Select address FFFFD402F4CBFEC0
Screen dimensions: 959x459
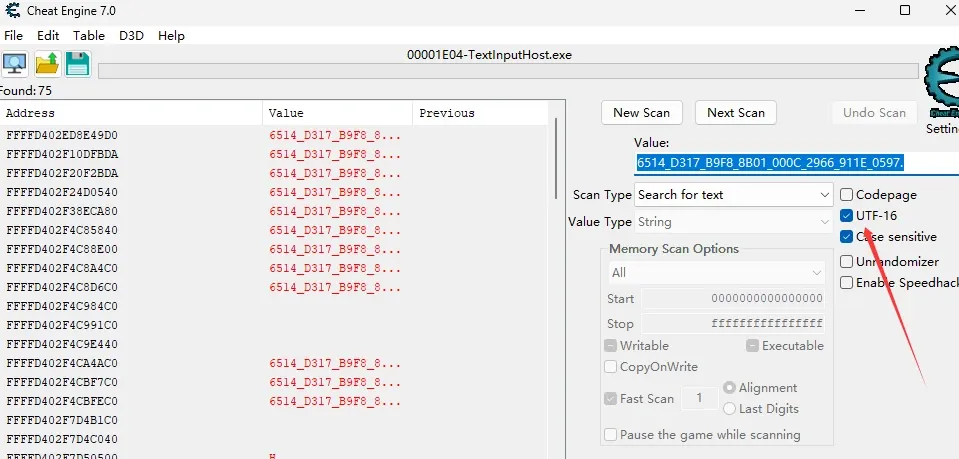62,401
